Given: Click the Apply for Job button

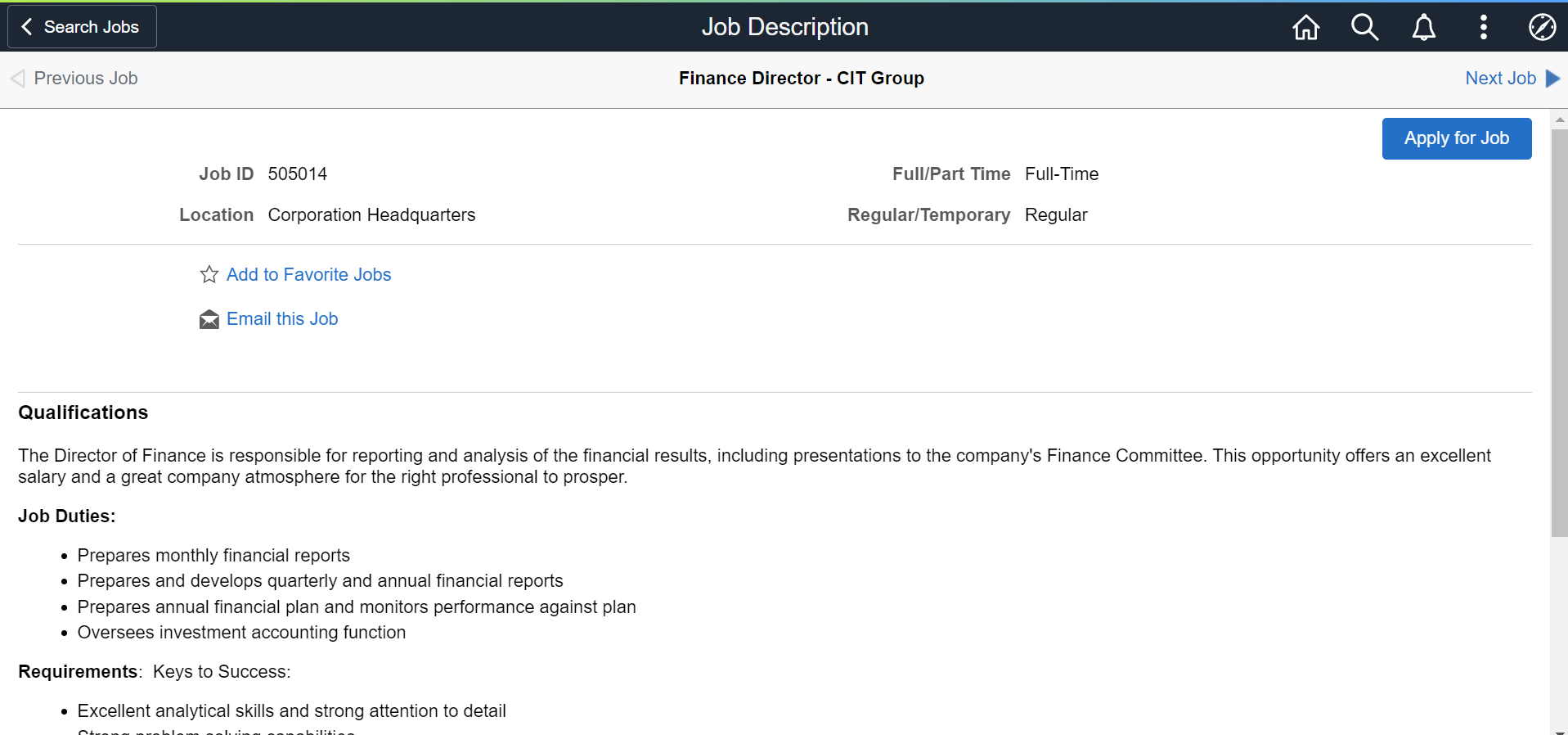Looking at the screenshot, I should pos(1456,138).
